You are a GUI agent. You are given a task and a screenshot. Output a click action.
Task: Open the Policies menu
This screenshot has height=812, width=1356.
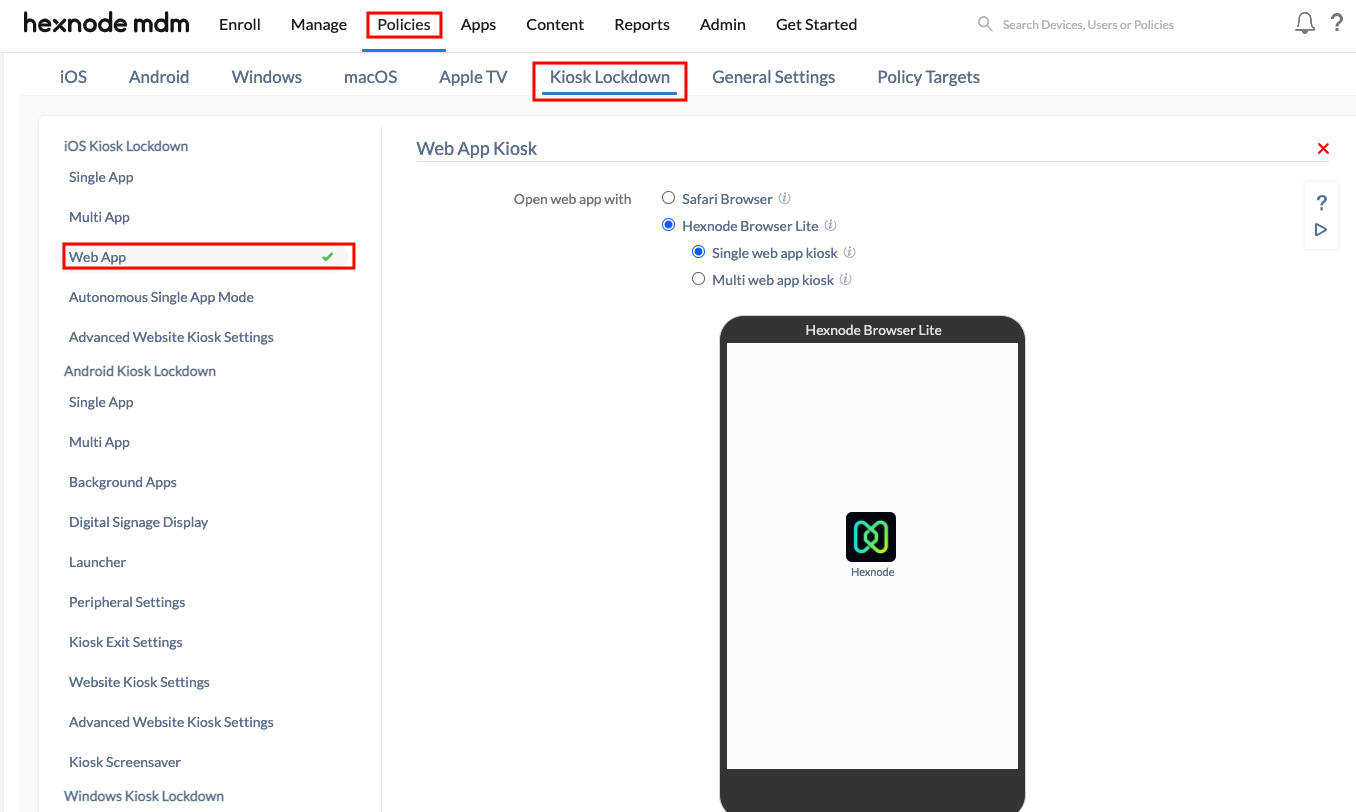[x=404, y=24]
